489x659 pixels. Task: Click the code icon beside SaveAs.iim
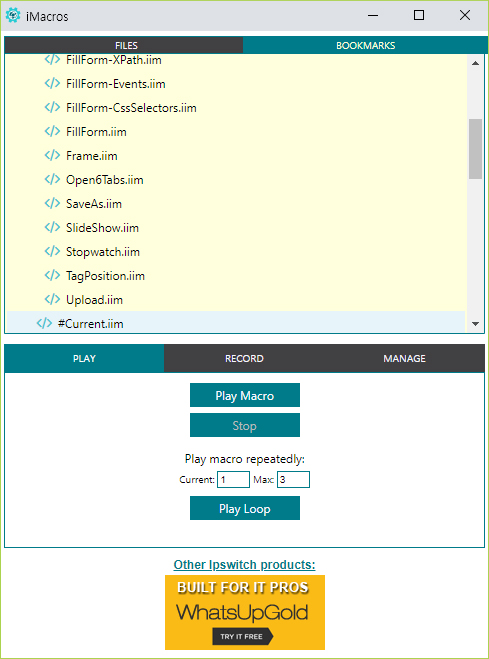(x=52, y=203)
